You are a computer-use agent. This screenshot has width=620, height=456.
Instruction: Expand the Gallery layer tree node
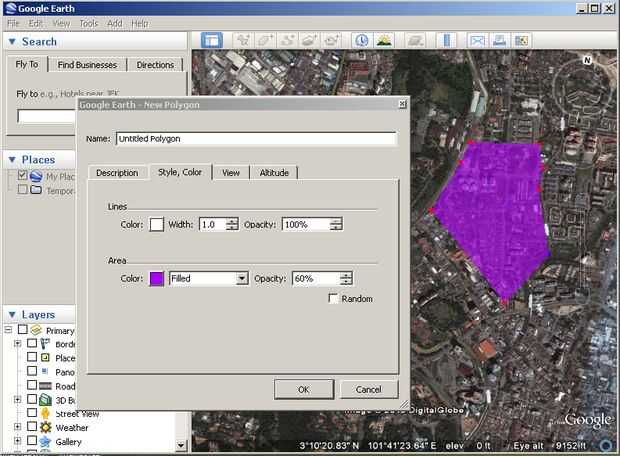point(17,441)
